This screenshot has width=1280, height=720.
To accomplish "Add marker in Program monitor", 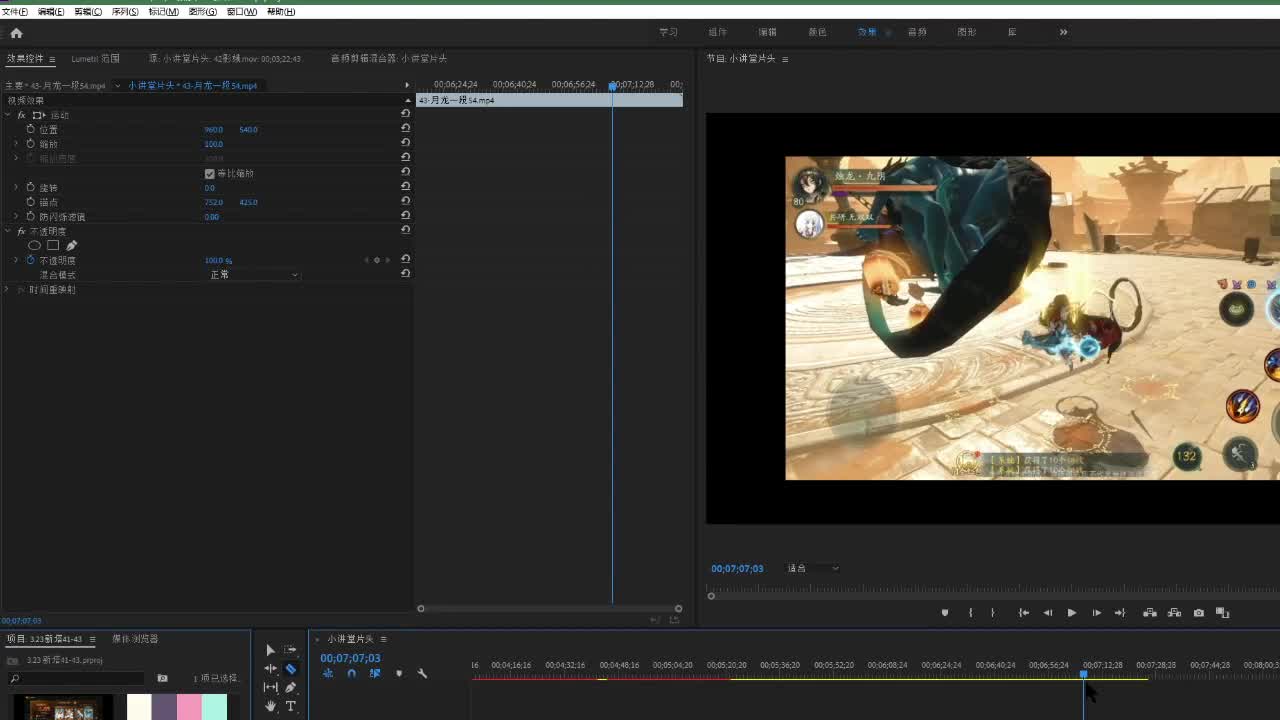I will [945, 613].
